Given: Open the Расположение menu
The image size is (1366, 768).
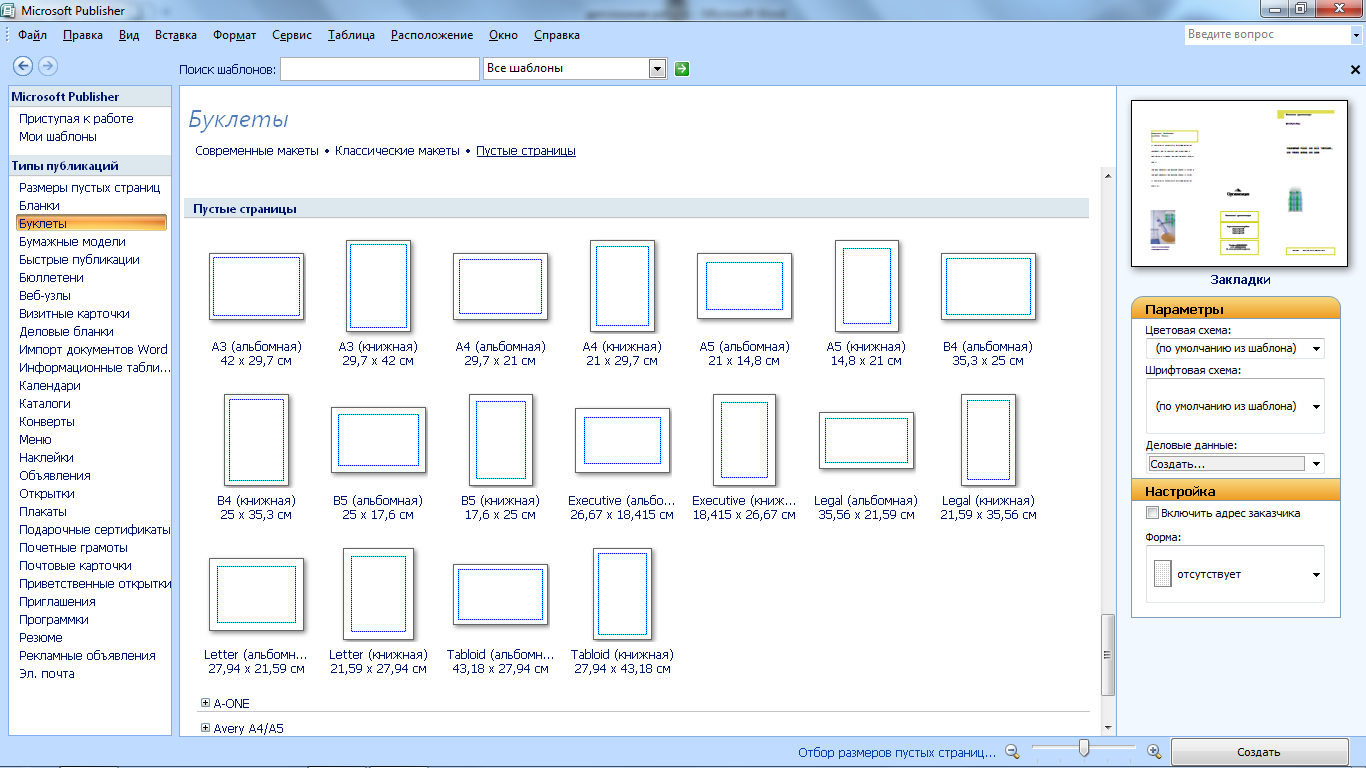Looking at the screenshot, I should tap(432, 35).
